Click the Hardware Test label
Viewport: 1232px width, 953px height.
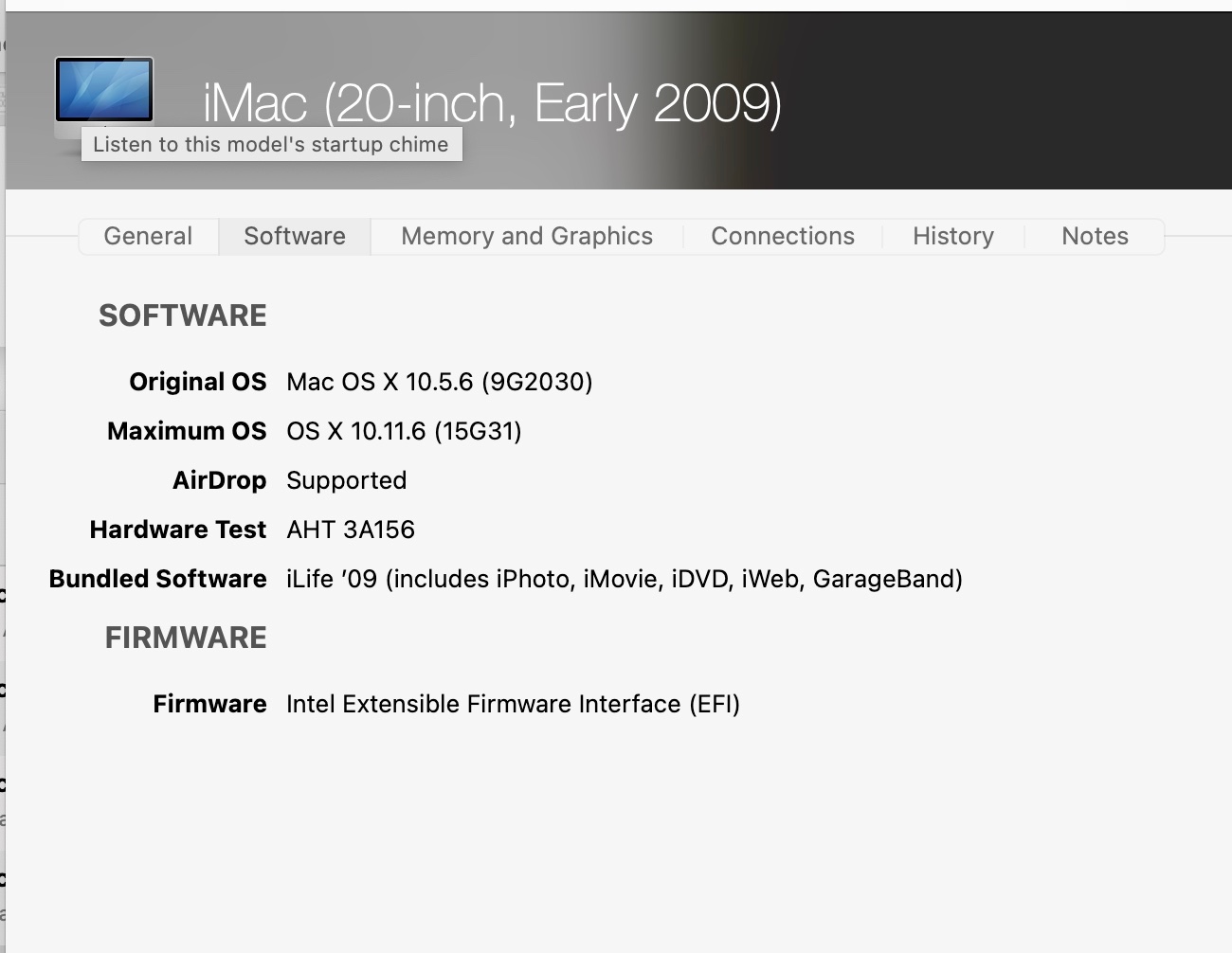[x=178, y=530]
